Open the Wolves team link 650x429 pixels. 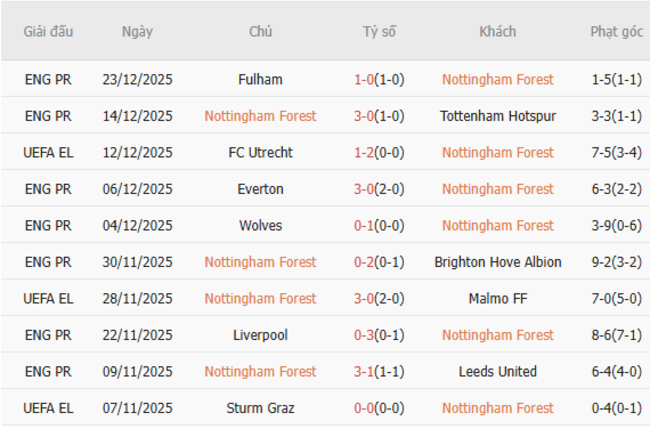[261, 225]
